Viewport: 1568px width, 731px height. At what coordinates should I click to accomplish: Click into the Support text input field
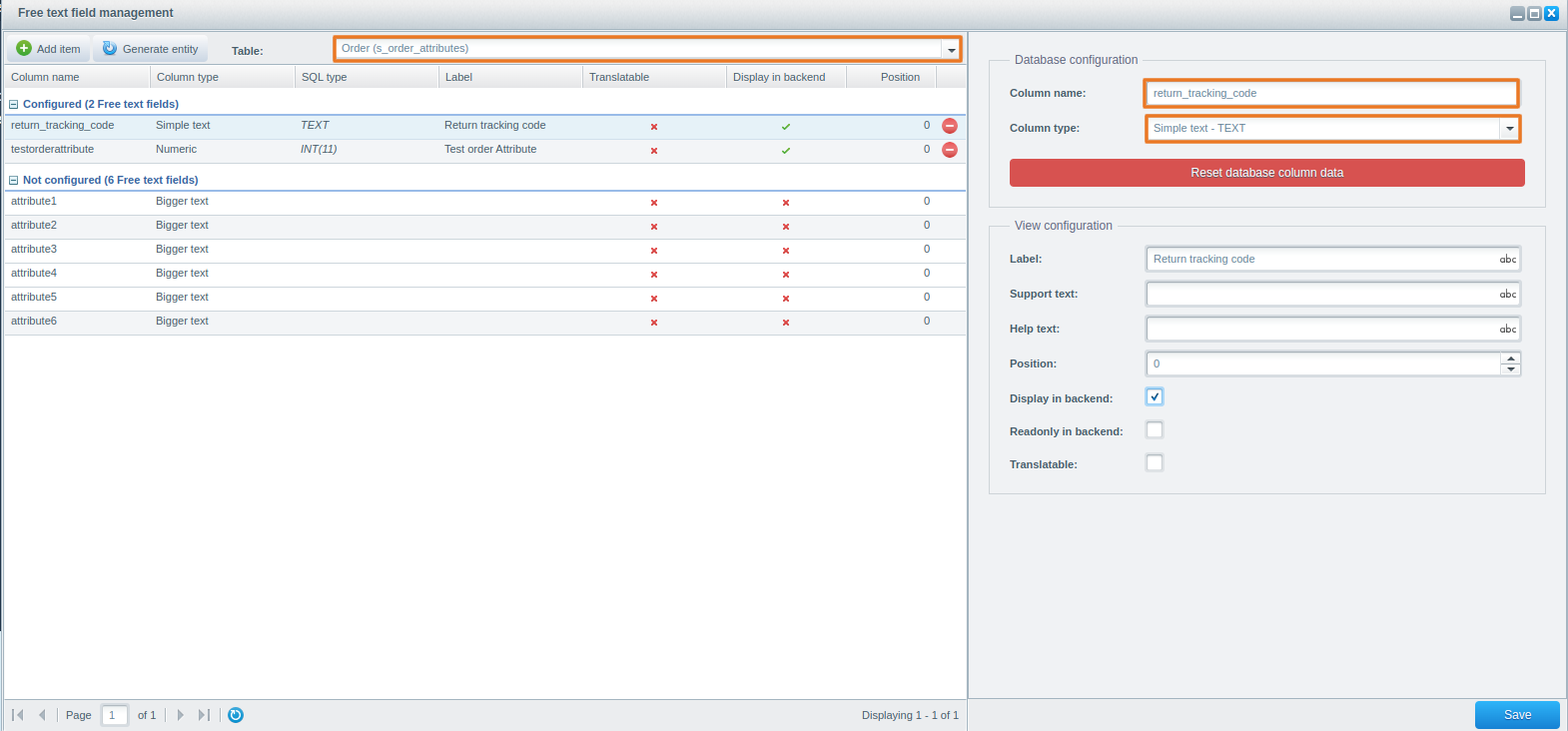point(1320,295)
